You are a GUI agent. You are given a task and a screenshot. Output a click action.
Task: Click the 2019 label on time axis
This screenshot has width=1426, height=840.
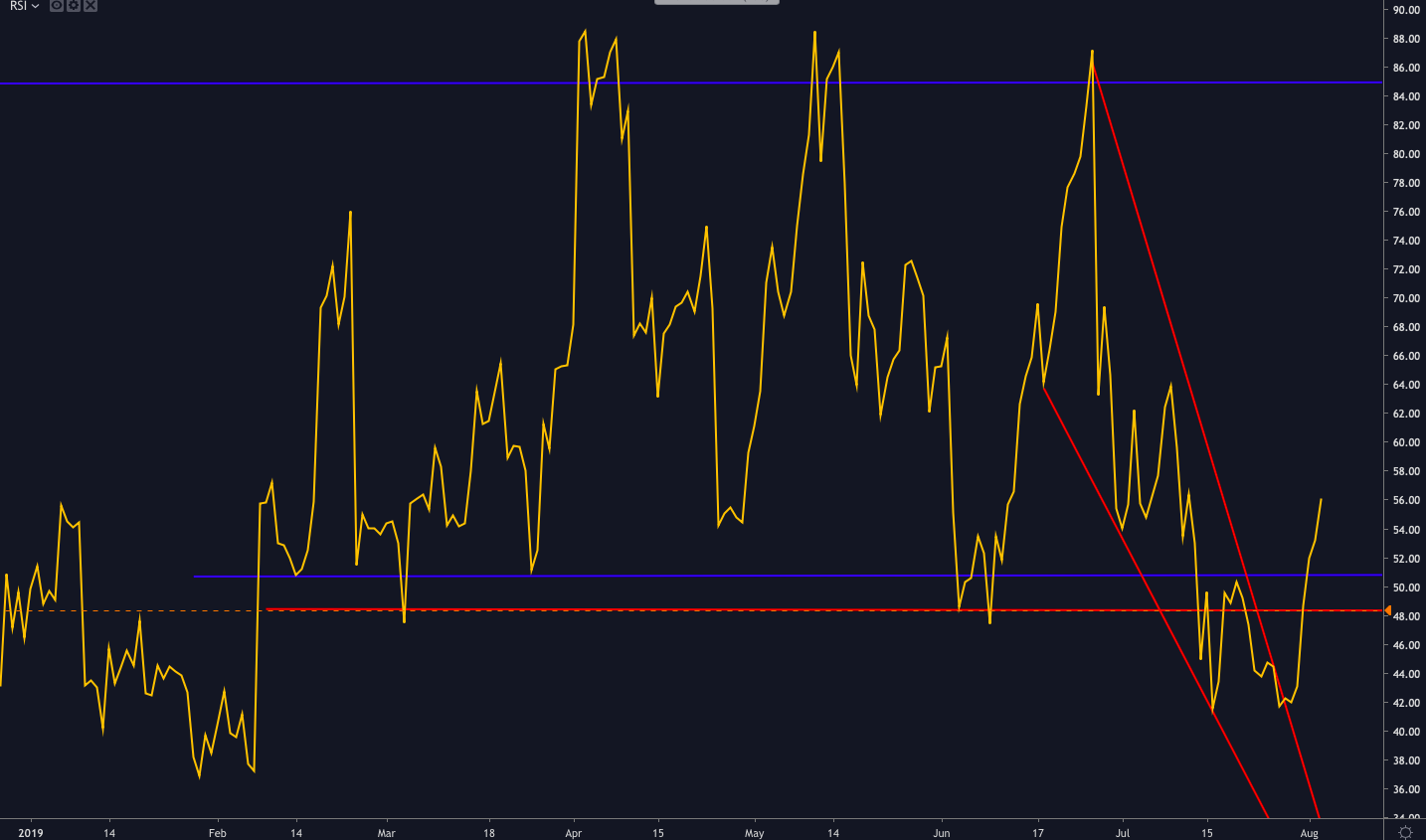31,833
